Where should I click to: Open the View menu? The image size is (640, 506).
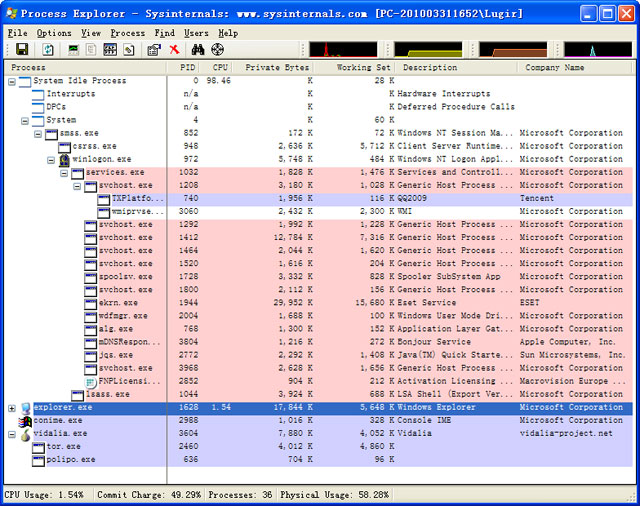coord(91,33)
